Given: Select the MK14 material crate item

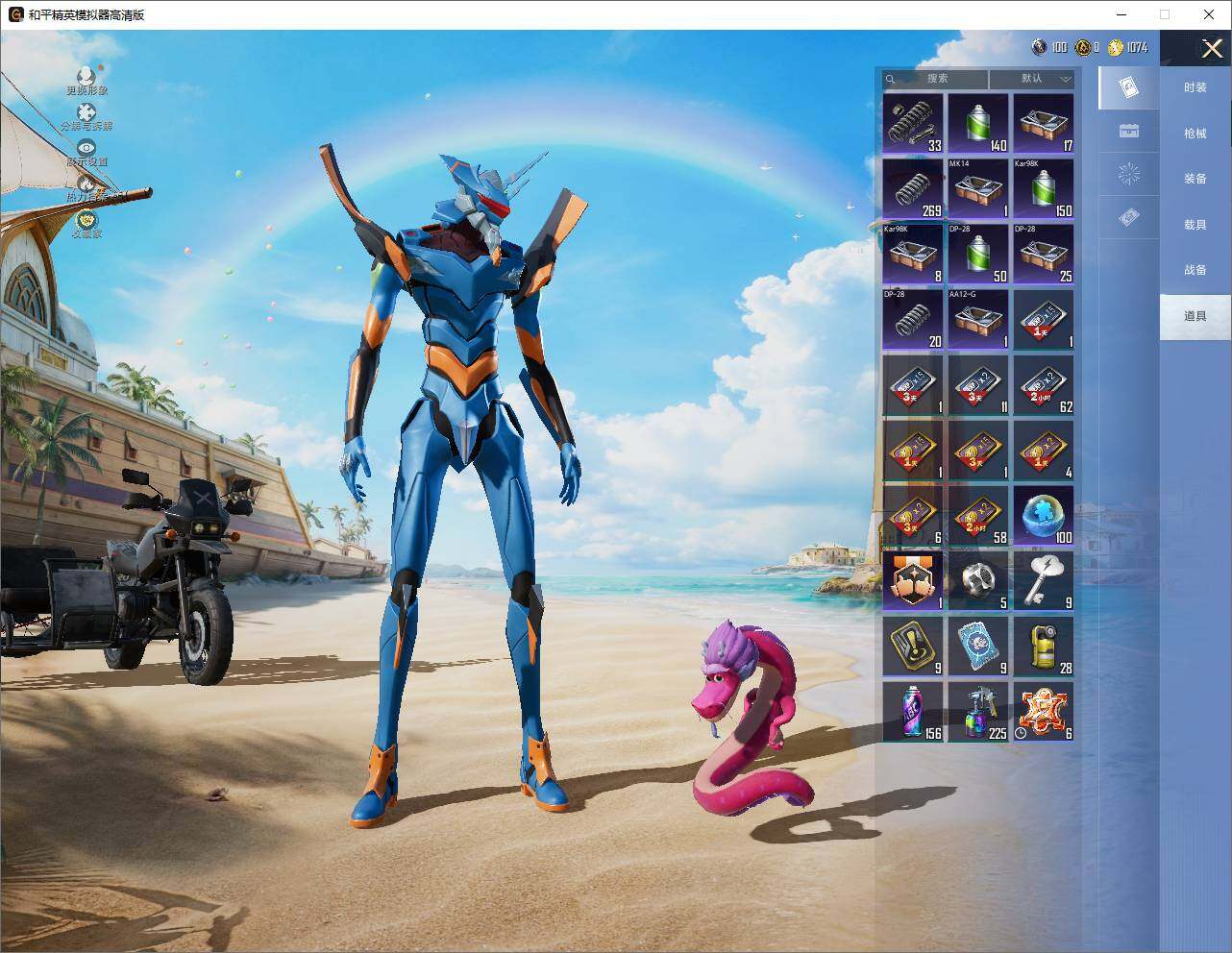Looking at the screenshot, I should (x=978, y=188).
